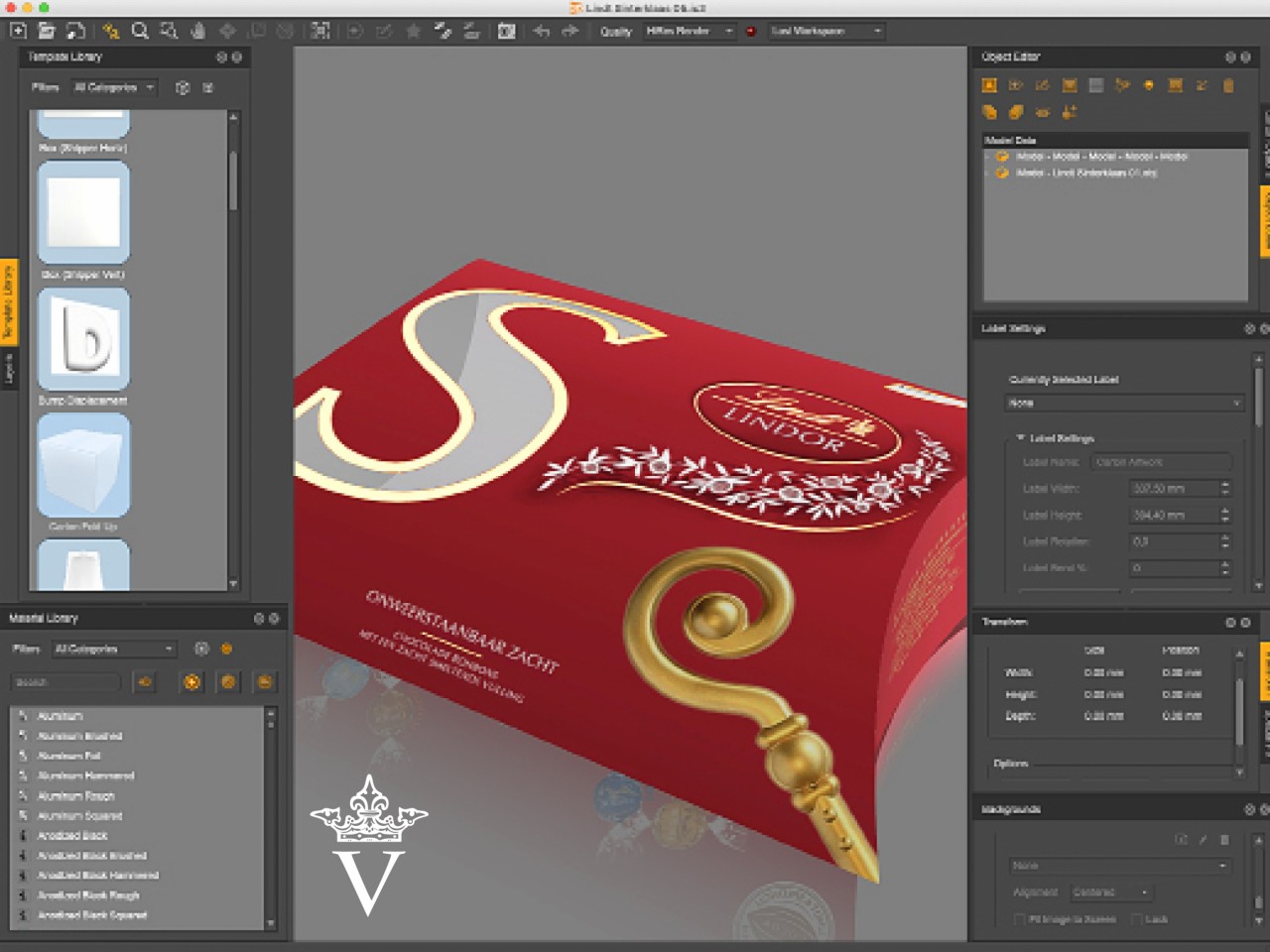Click the Undo arrow
Viewport: 1270px width, 952px height.
pos(541,31)
